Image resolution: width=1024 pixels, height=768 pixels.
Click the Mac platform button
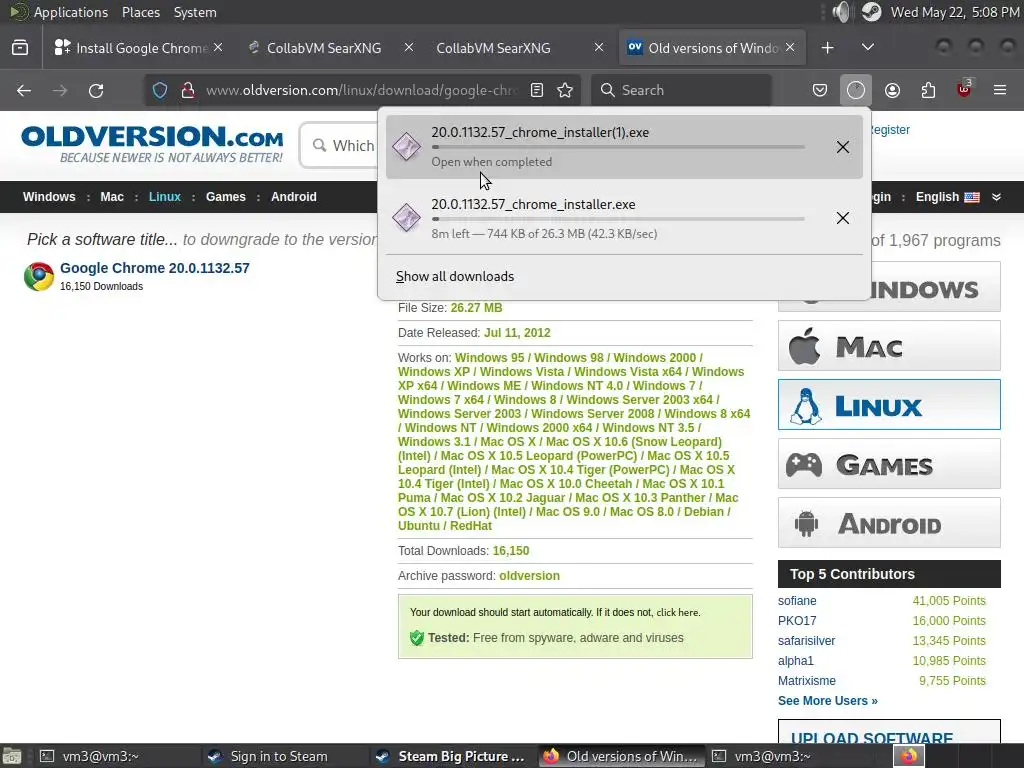pos(889,346)
